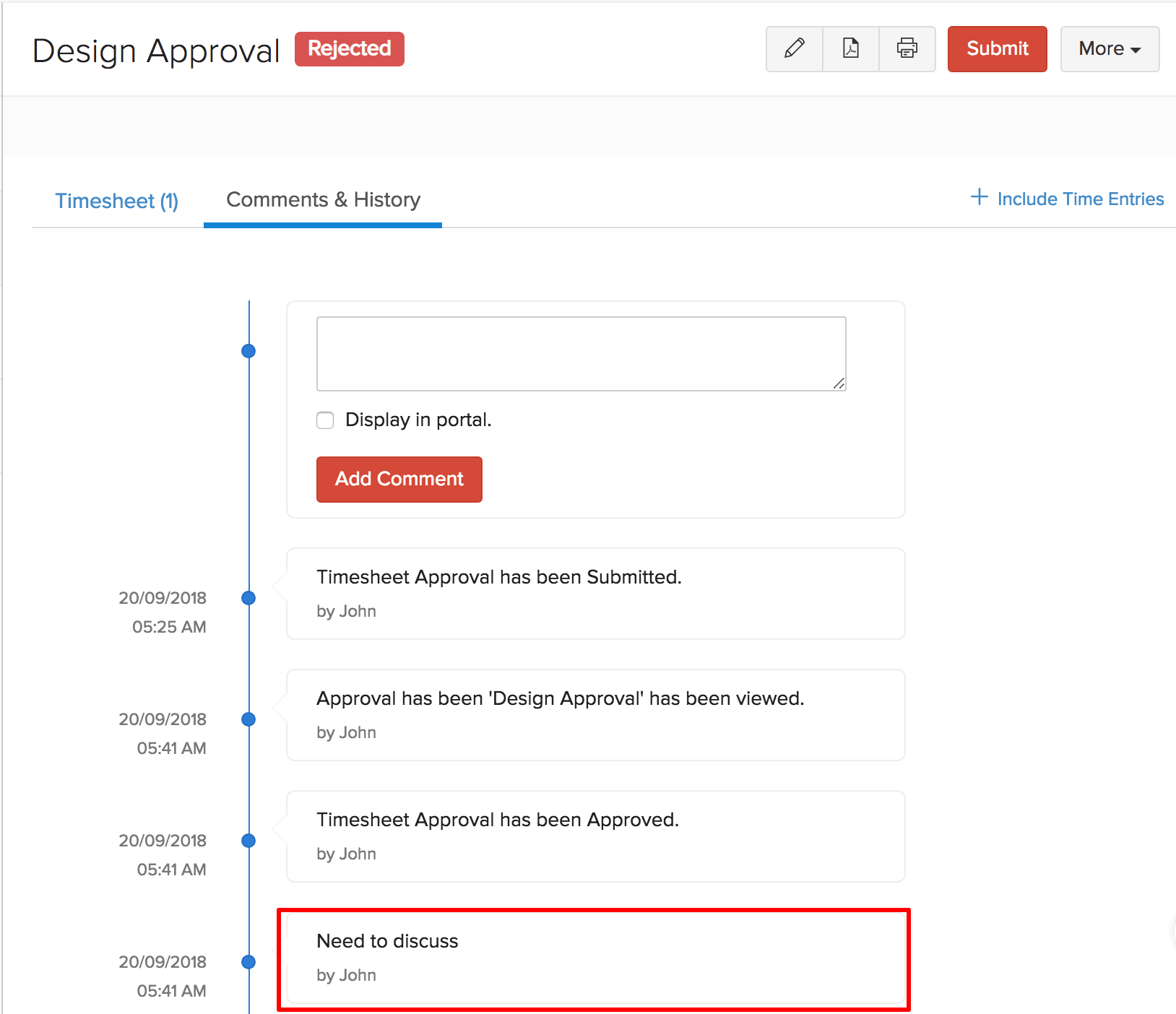Screen dimensions: 1176x1014
Task: Focus the comment text box
Action: [x=581, y=354]
